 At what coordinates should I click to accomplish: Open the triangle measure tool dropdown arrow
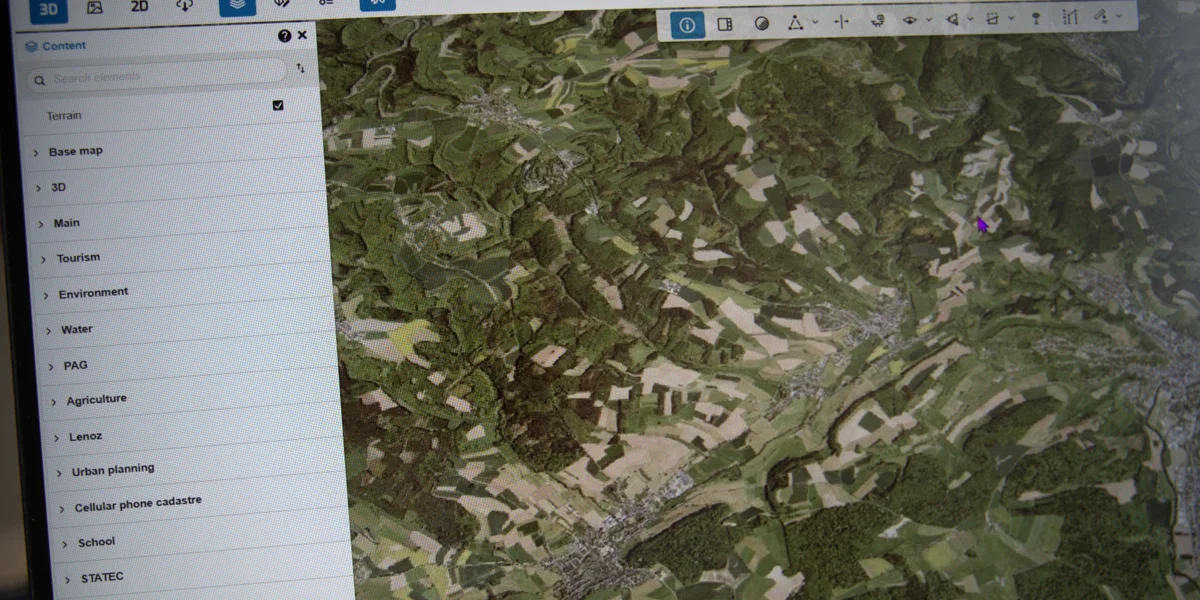pos(815,22)
